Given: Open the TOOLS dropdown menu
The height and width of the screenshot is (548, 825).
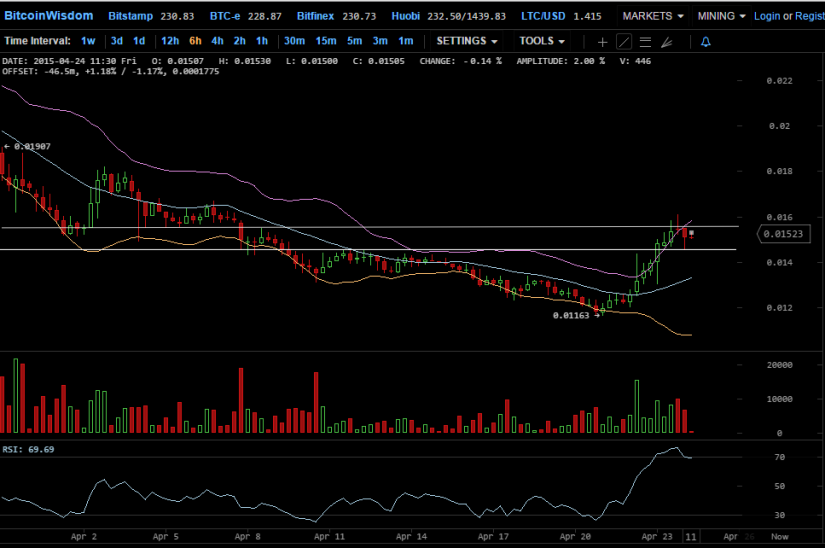Looking at the screenshot, I should [x=542, y=41].
